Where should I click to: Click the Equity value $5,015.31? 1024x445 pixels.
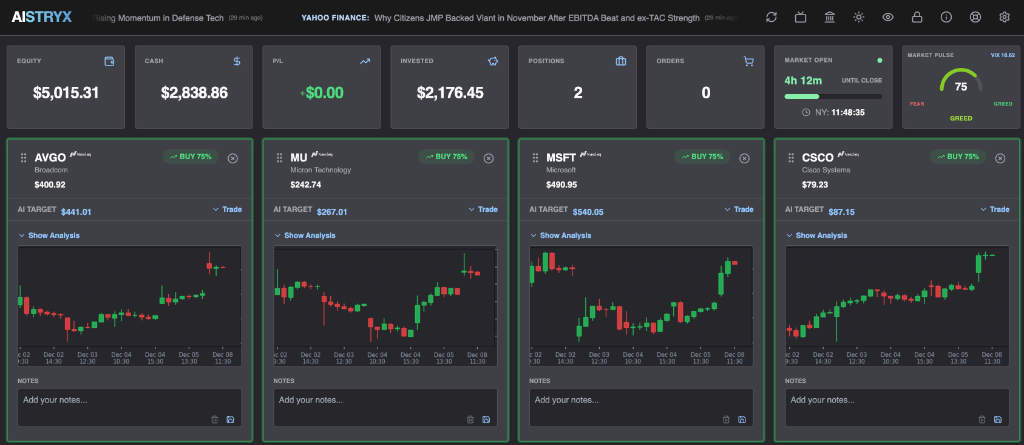(66, 93)
